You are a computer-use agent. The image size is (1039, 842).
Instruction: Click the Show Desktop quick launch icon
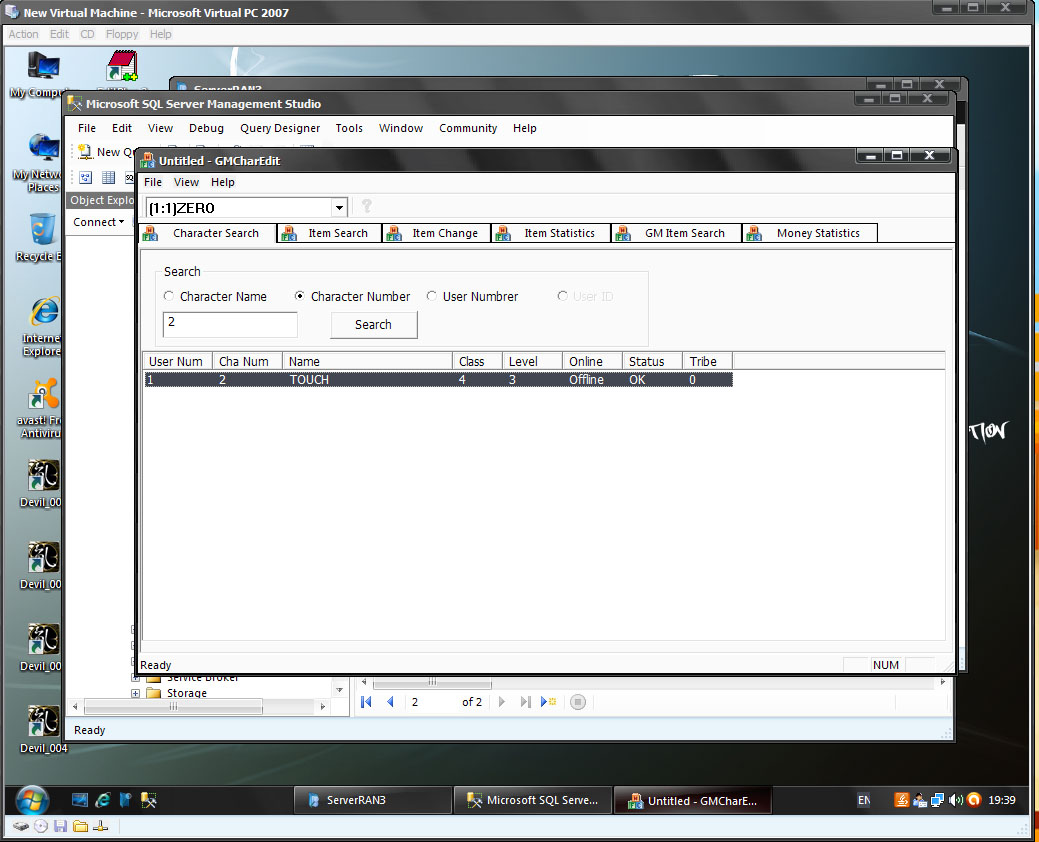[80, 800]
